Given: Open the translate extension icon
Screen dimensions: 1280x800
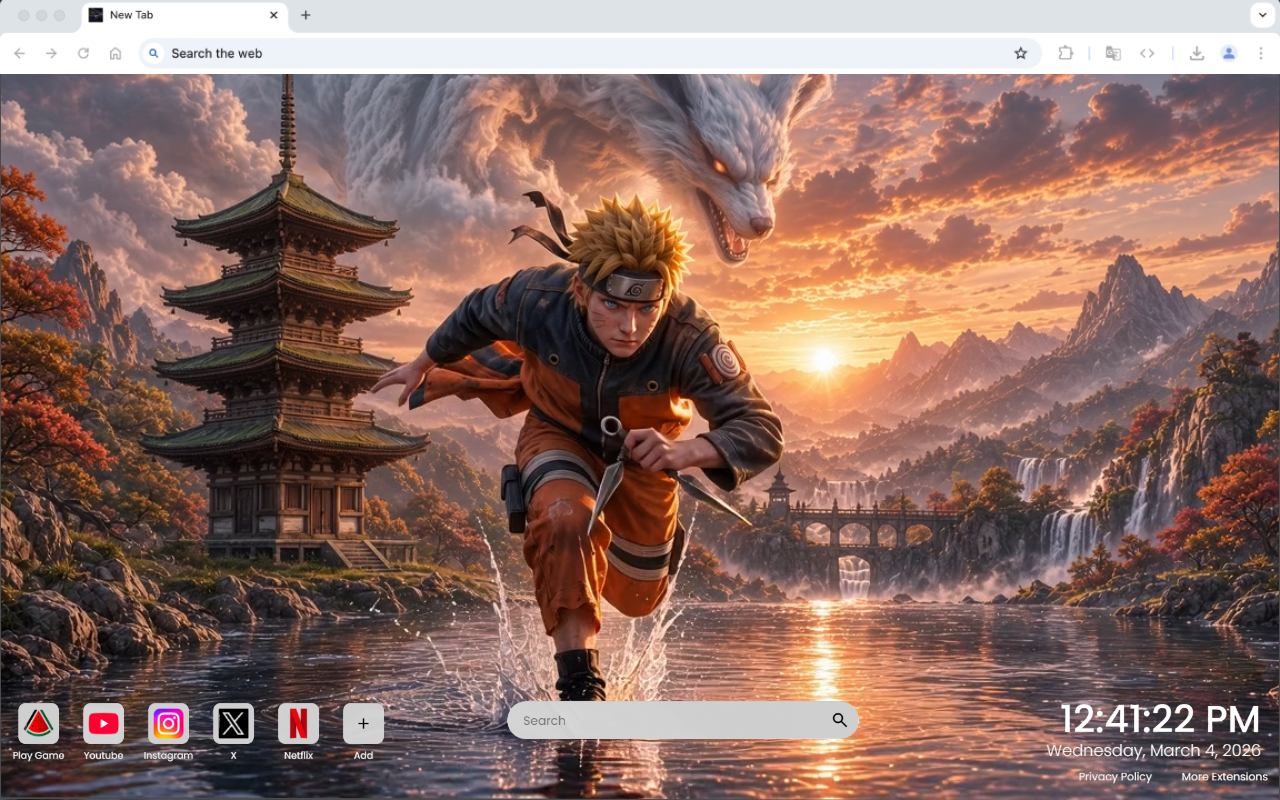Looking at the screenshot, I should coord(1113,53).
